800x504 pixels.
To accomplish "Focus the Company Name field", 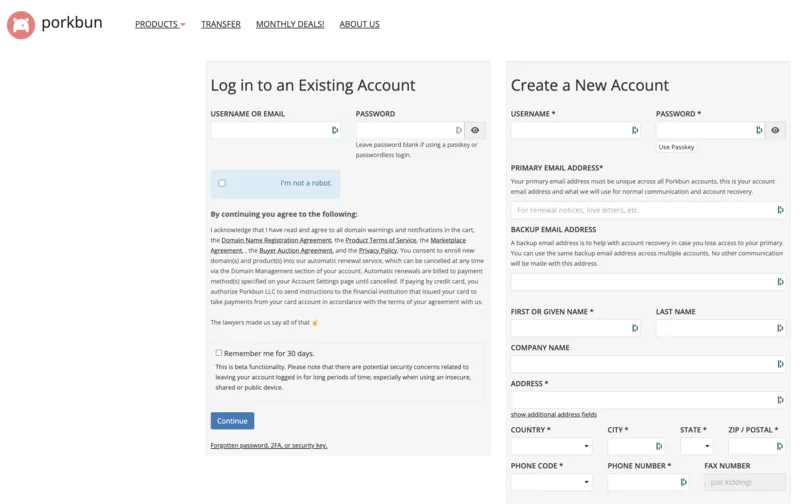I will coord(648,364).
